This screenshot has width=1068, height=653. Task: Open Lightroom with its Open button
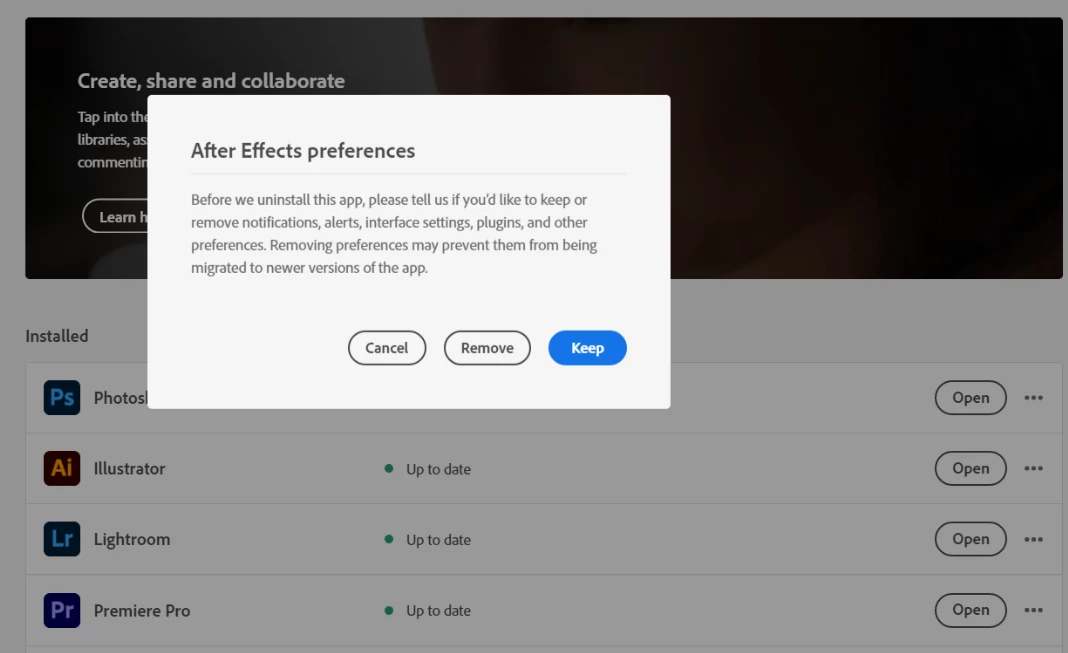[x=971, y=539]
